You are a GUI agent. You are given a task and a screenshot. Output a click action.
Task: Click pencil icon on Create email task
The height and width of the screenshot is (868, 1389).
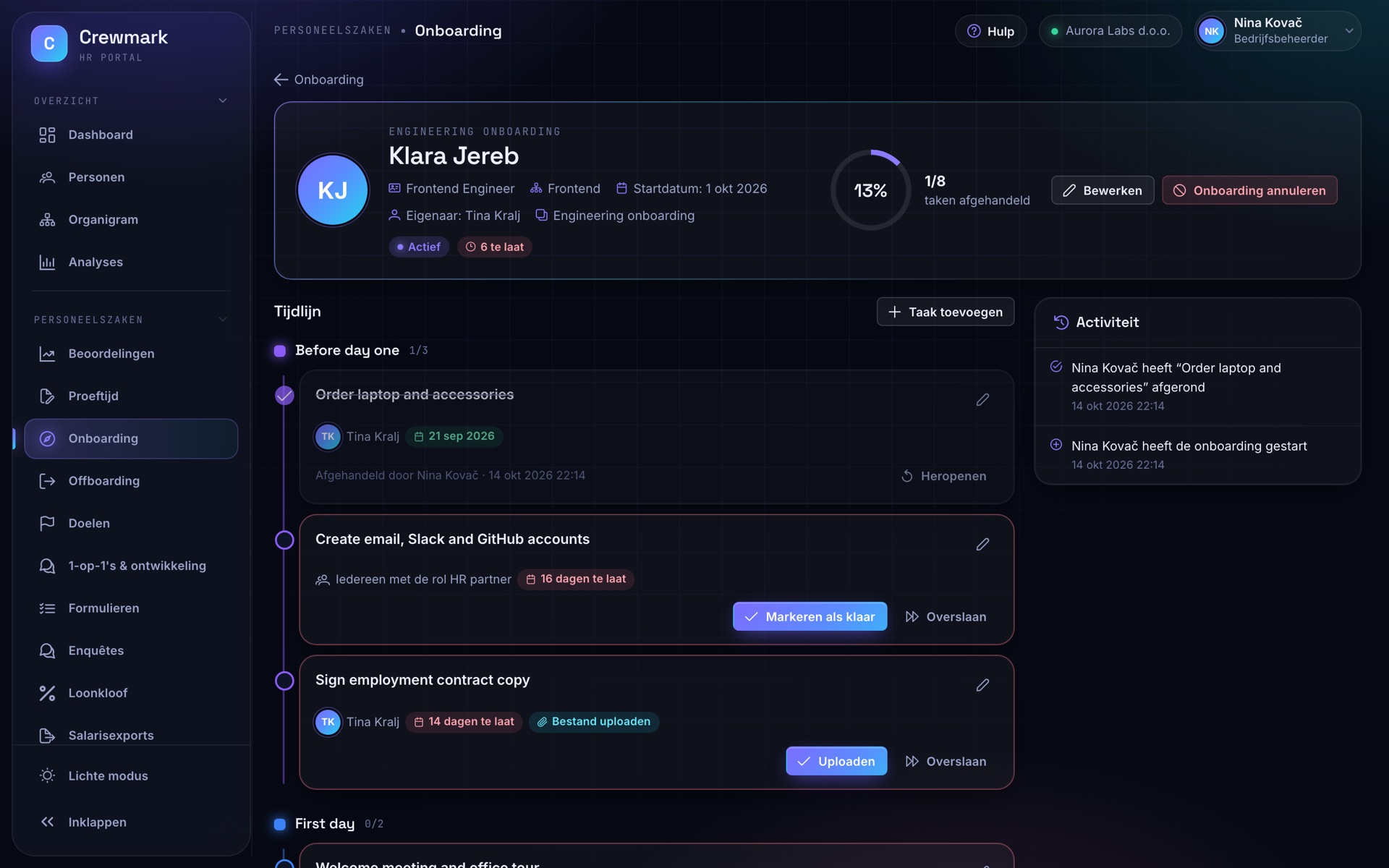coord(982,544)
